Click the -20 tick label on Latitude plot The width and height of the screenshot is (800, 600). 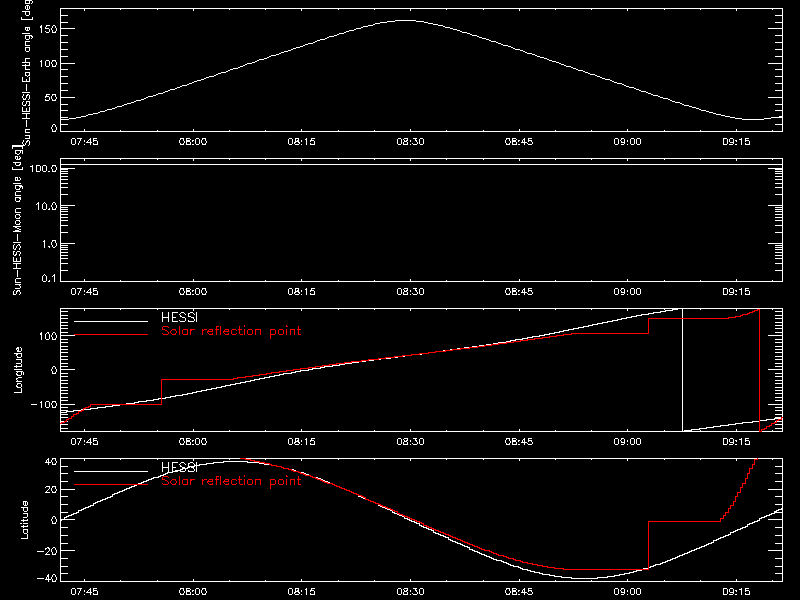tap(47, 551)
